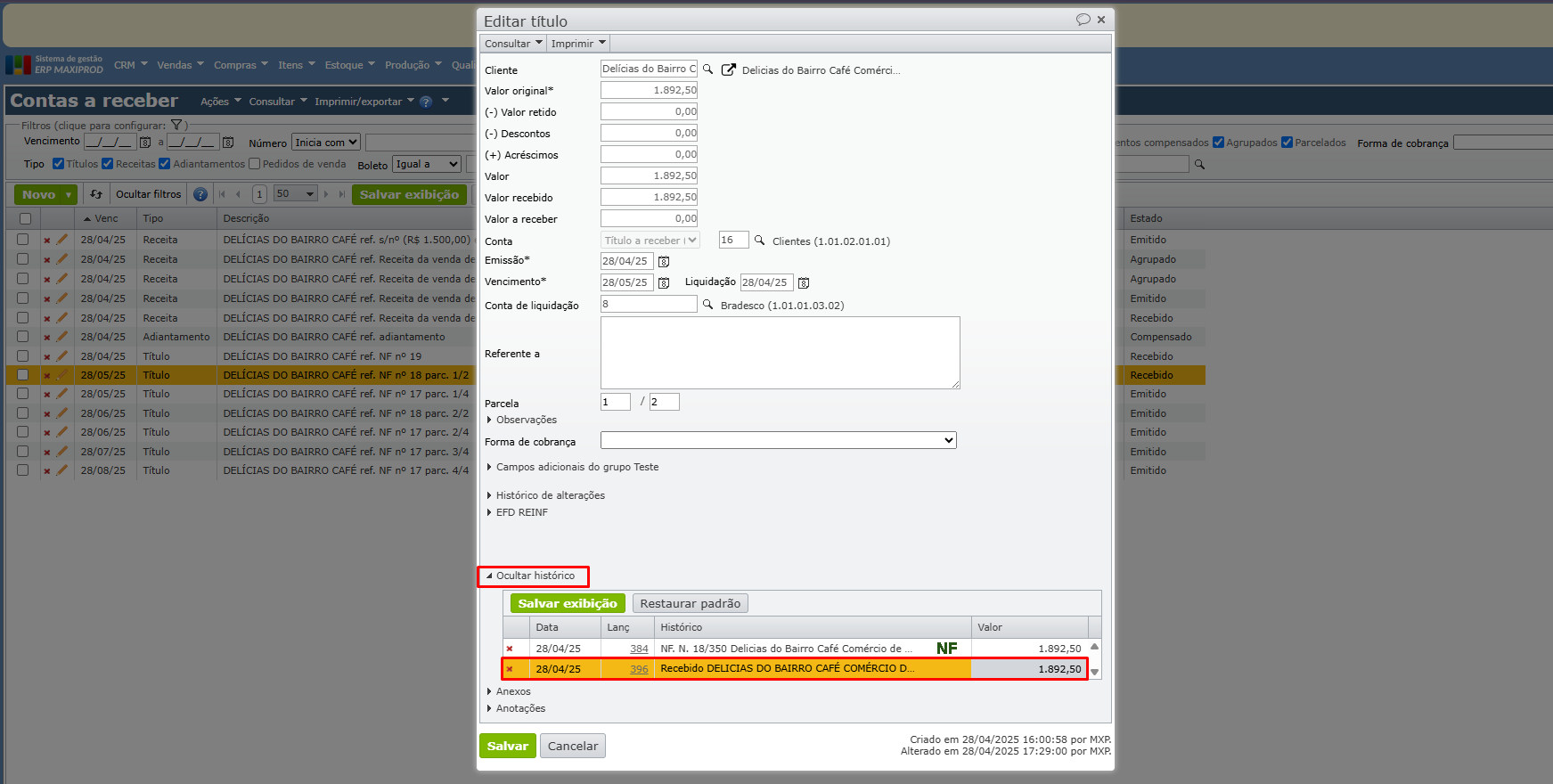Click the Valor original input field

pyautogui.click(x=650, y=90)
